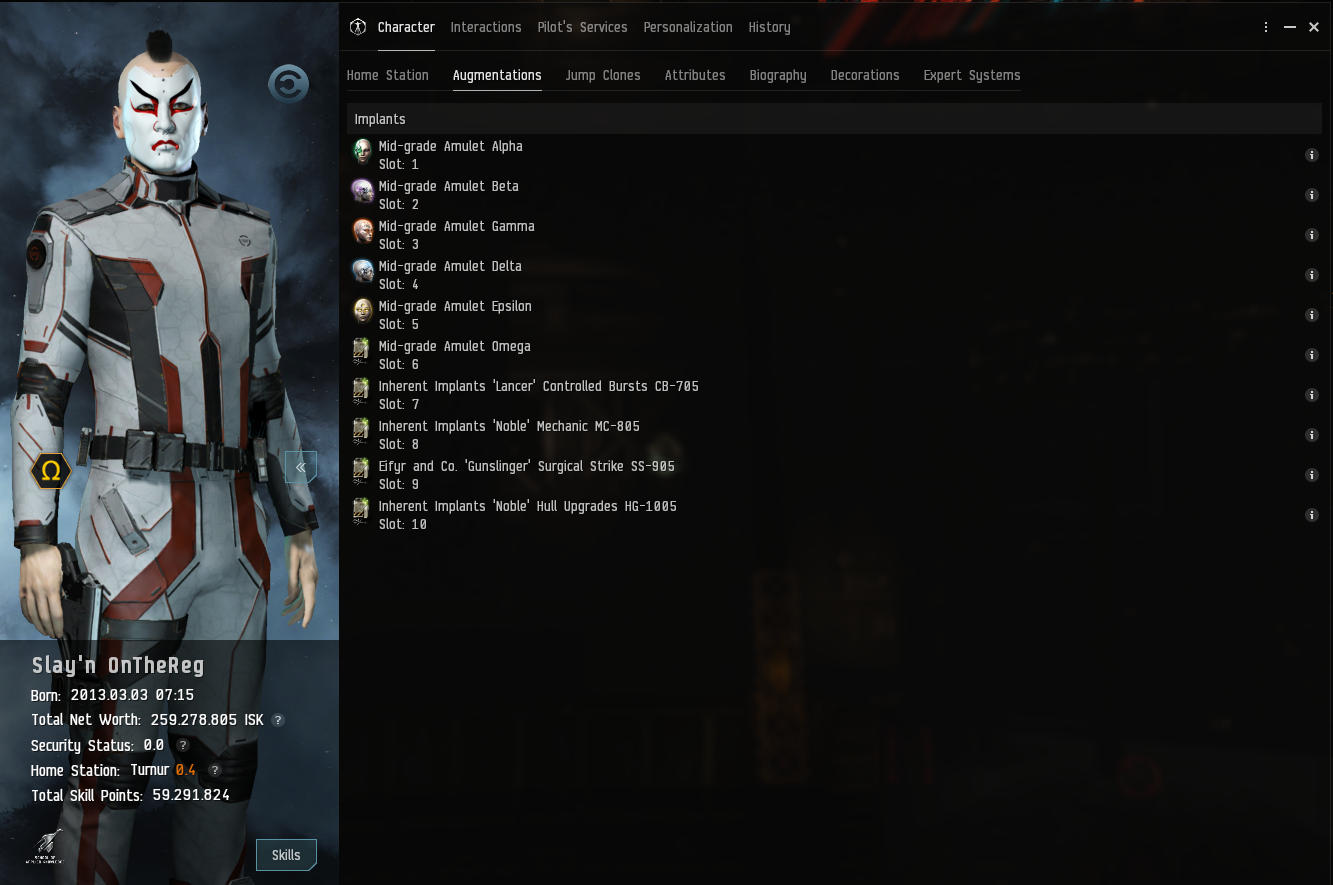Image resolution: width=1333 pixels, height=885 pixels.
Task: Close the character sheet window
Action: (1314, 27)
